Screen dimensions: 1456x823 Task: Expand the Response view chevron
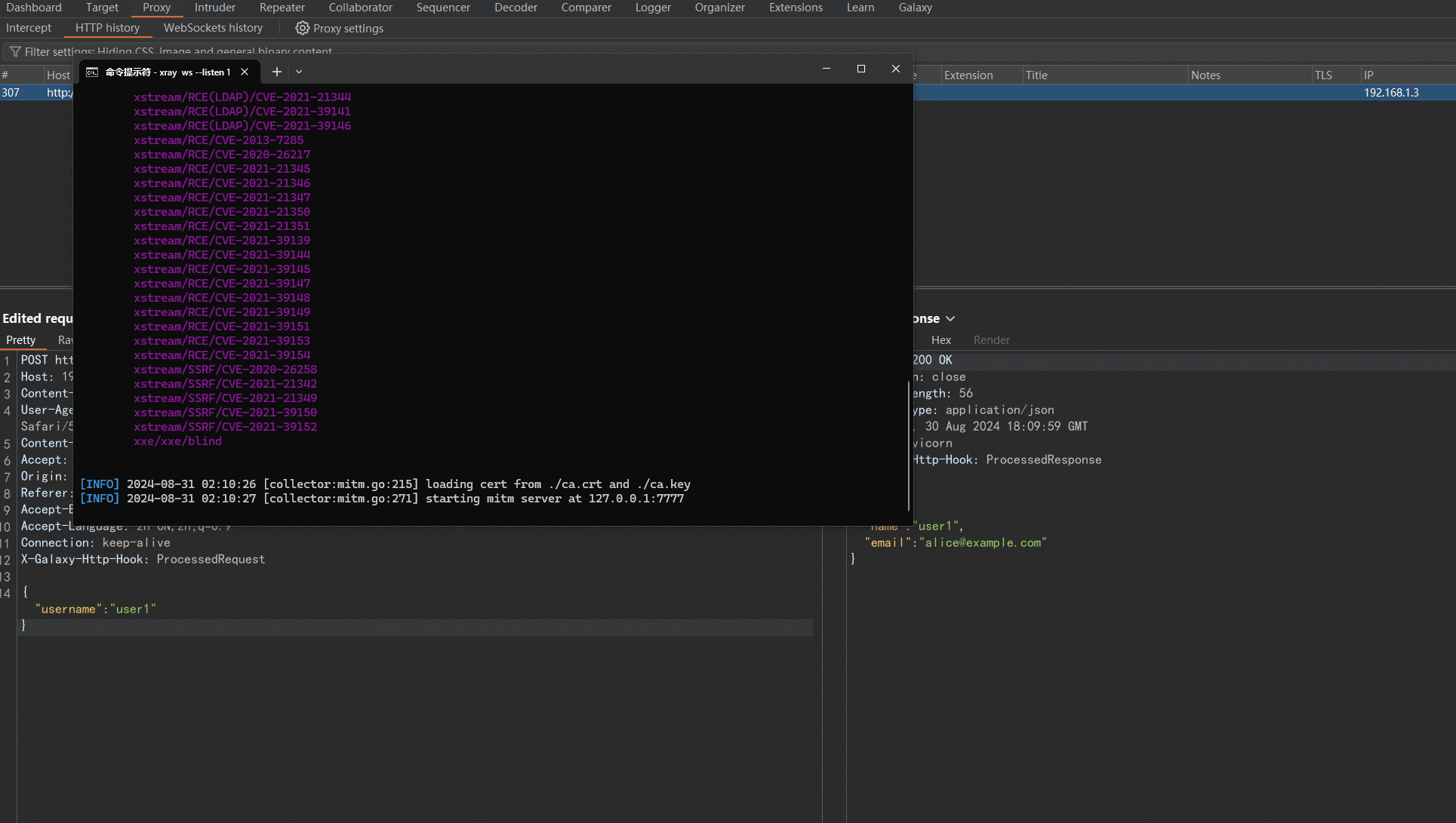(950, 318)
